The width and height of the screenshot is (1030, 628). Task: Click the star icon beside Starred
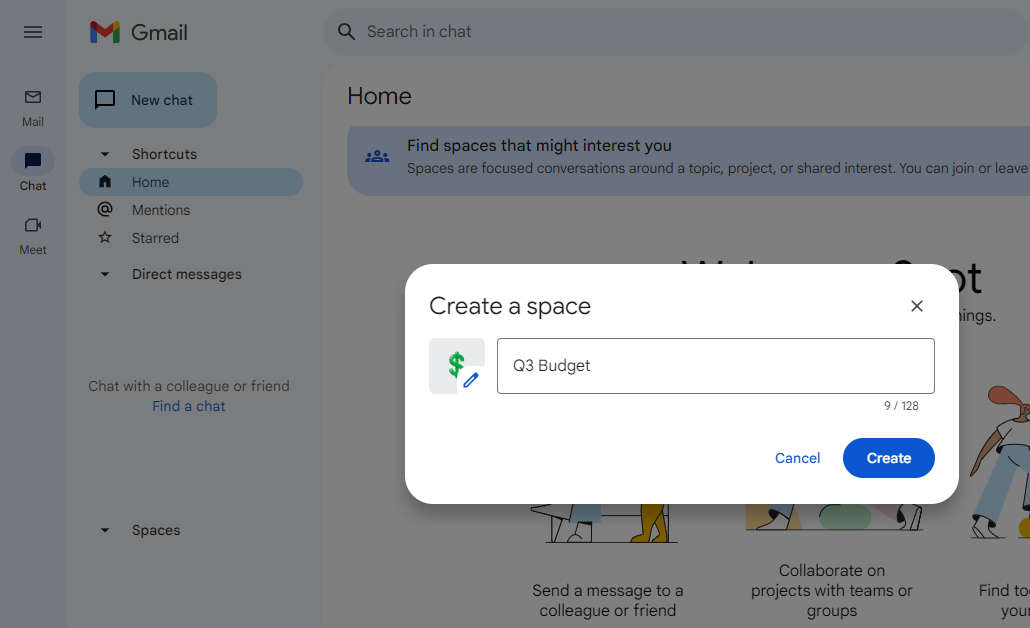[105, 237]
